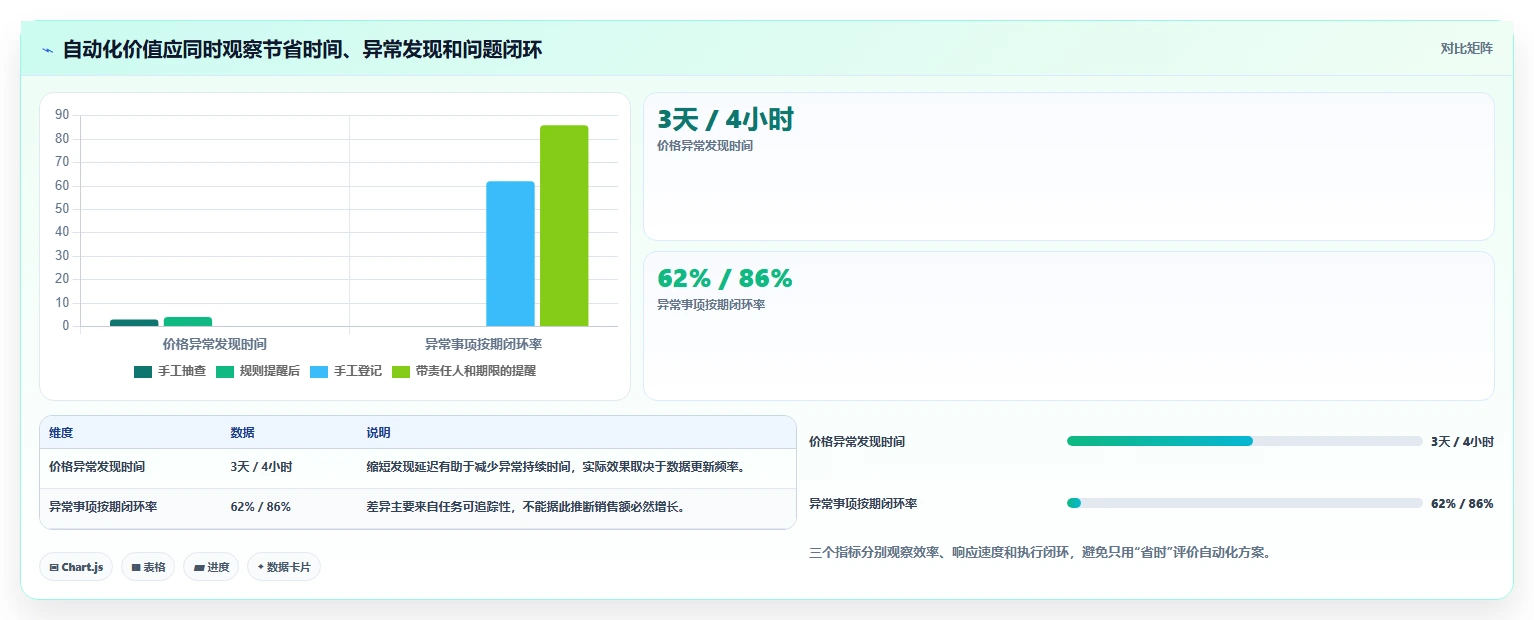
Task: Click the 表格 tag
Action: click(x=148, y=567)
